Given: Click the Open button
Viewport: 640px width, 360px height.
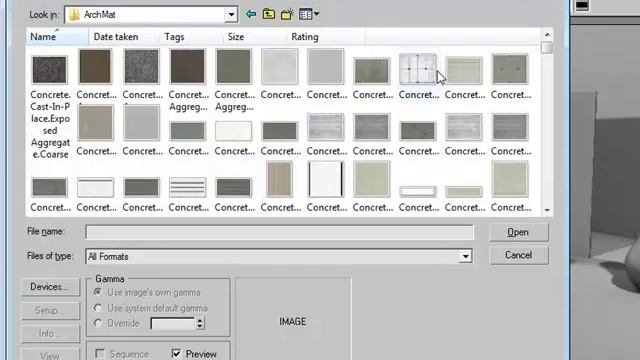Looking at the screenshot, I should pyautogui.click(x=519, y=232).
